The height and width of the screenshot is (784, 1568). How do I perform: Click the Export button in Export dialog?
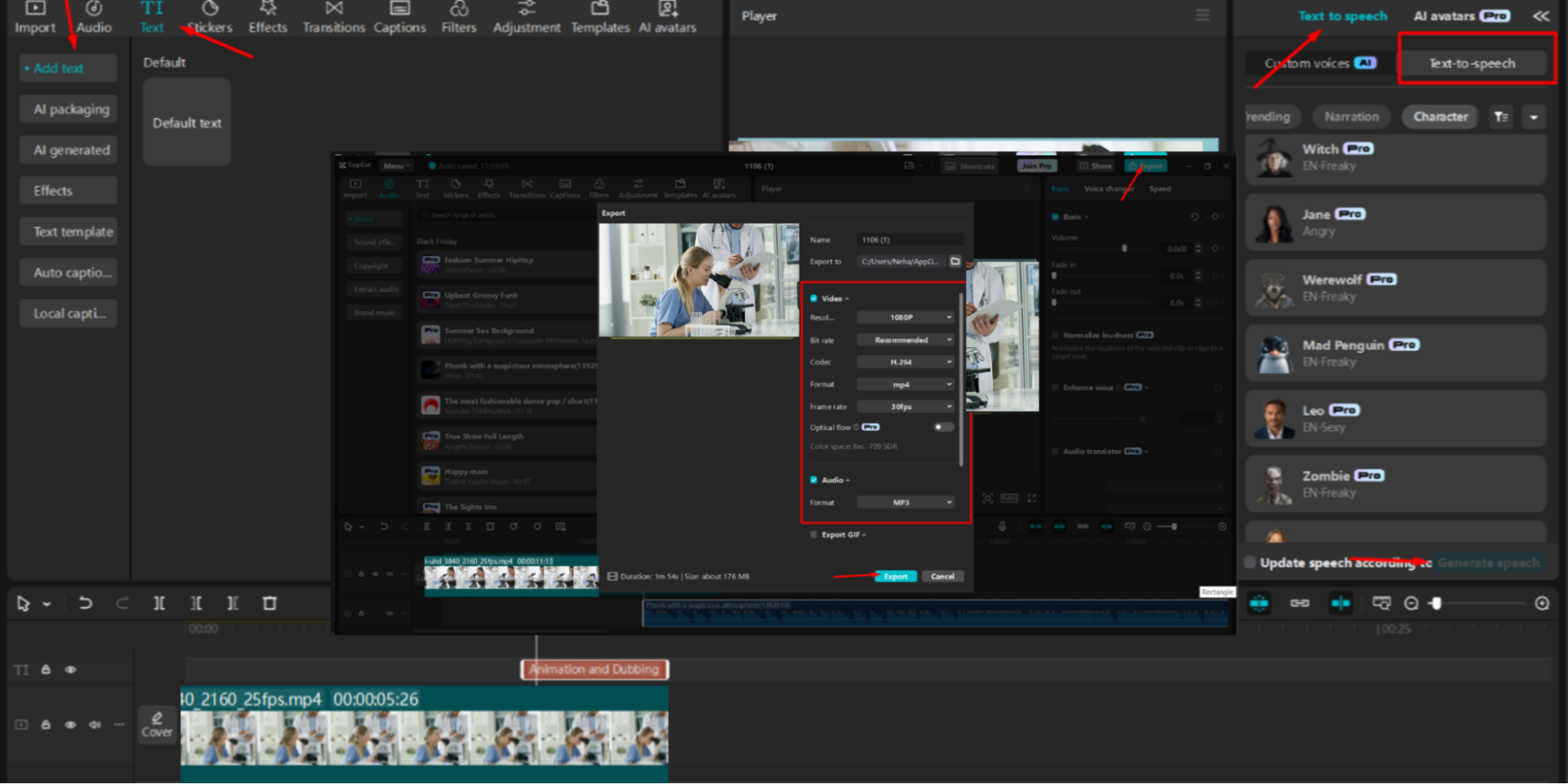(896, 577)
